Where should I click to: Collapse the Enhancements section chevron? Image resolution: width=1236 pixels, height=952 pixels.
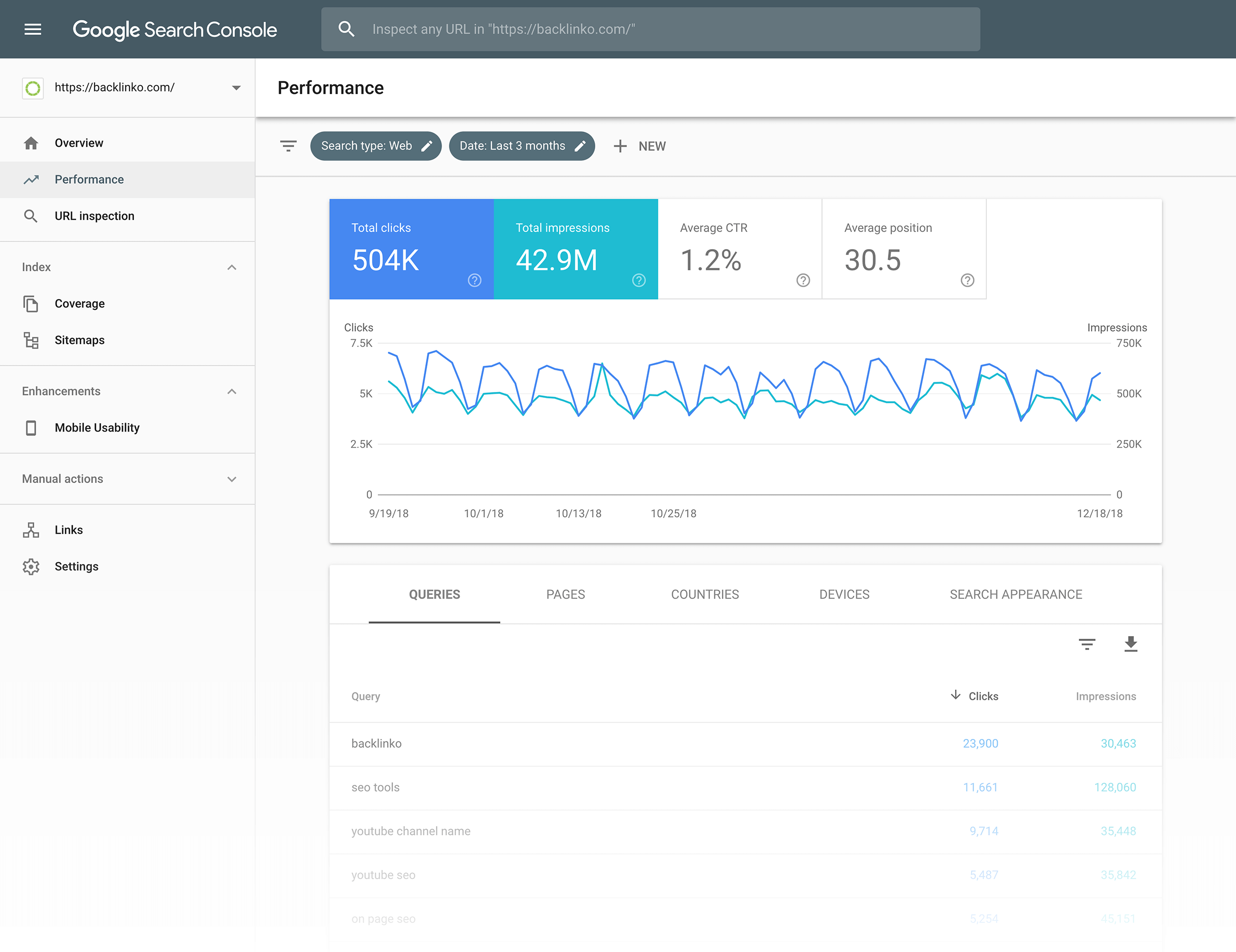pos(232,391)
